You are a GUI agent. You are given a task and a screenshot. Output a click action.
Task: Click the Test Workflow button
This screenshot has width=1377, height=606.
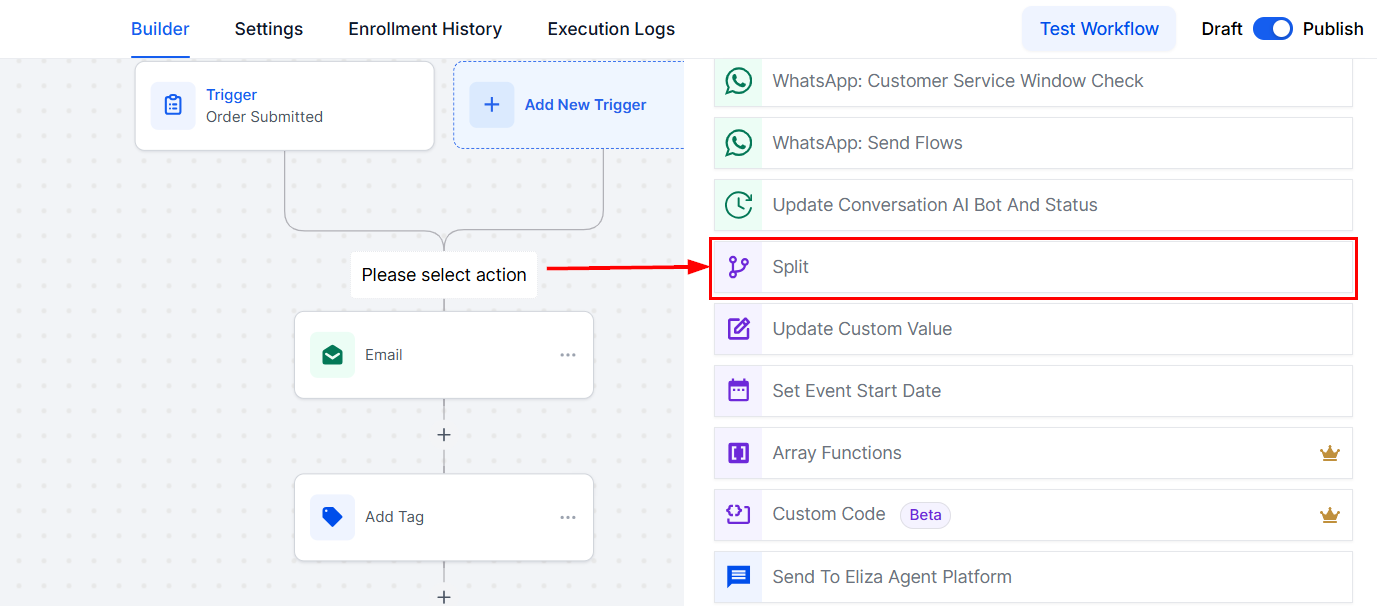1099,29
